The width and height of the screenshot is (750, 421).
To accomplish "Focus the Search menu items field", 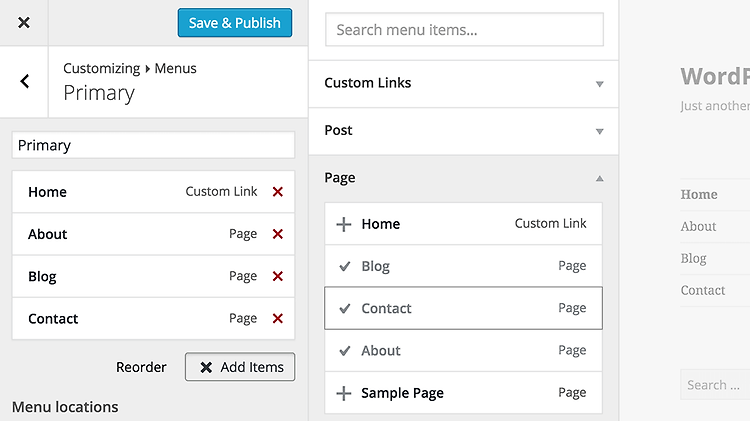I will (x=464, y=30).
